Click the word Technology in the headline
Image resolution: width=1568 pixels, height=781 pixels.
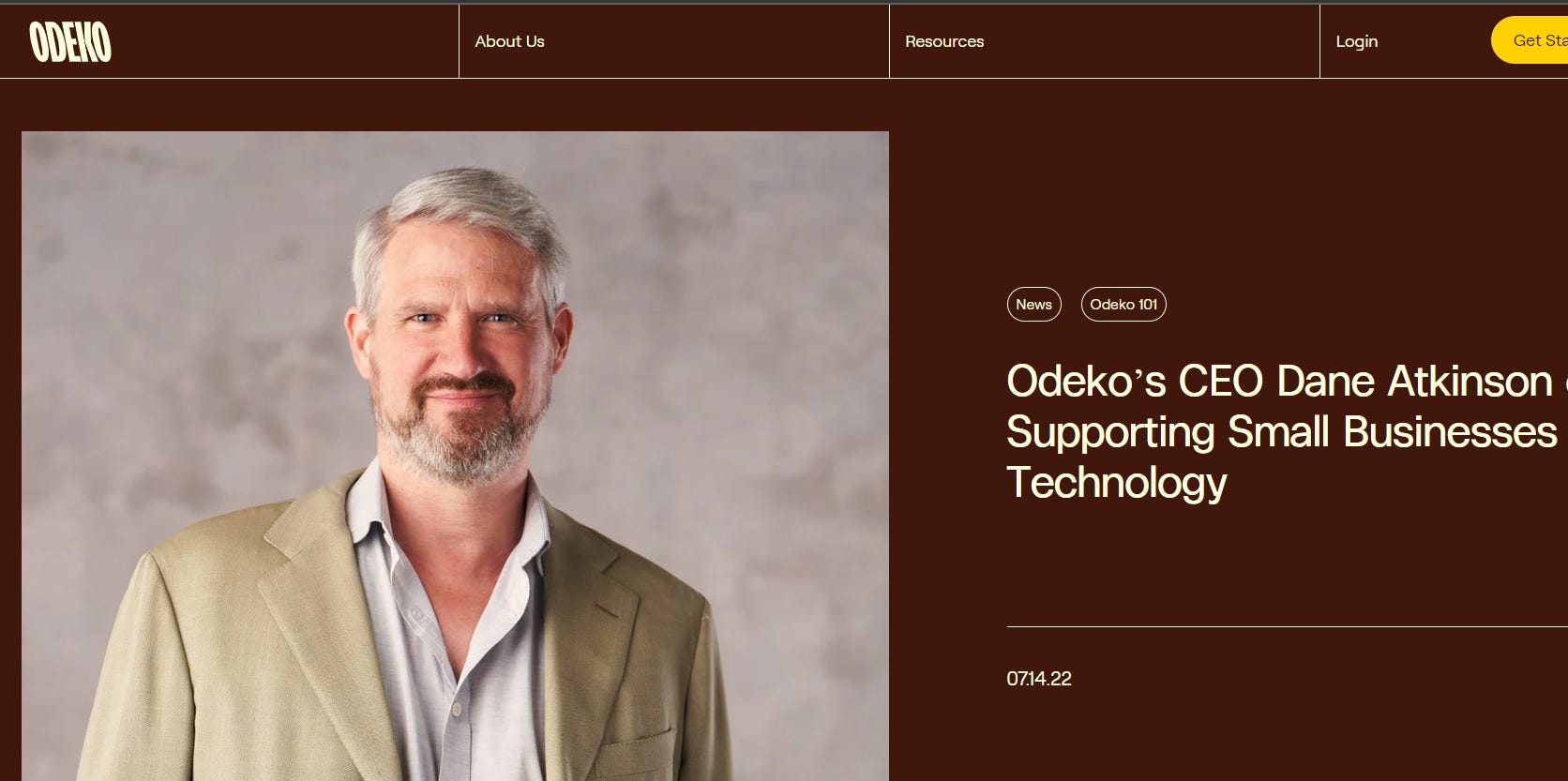(1116, 483)
